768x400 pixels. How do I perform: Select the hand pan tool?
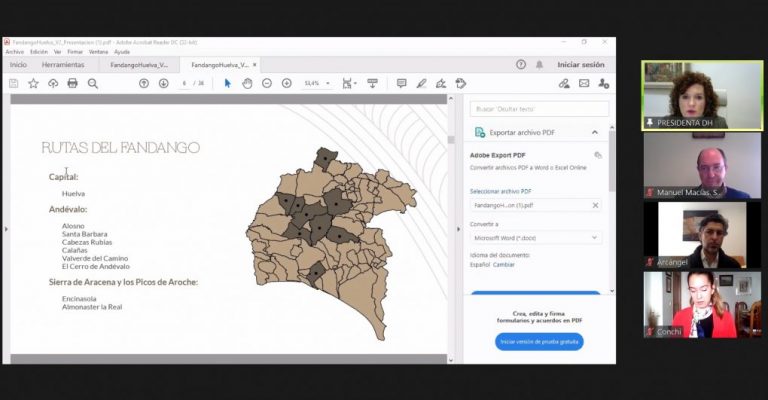tap(247, 83)
